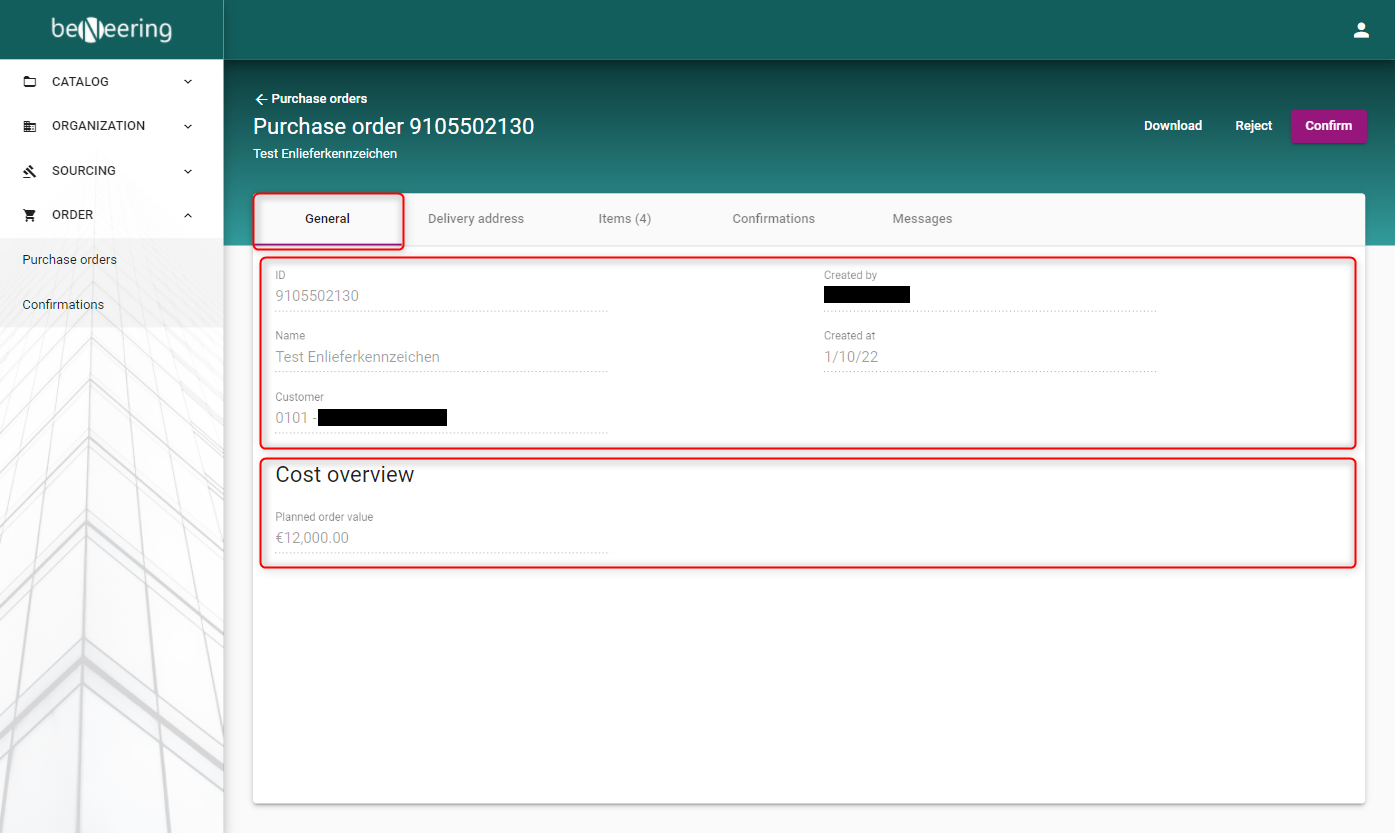Open the Messages tab
This screenshot has width=1395, height=833.
tap(922, 219)
